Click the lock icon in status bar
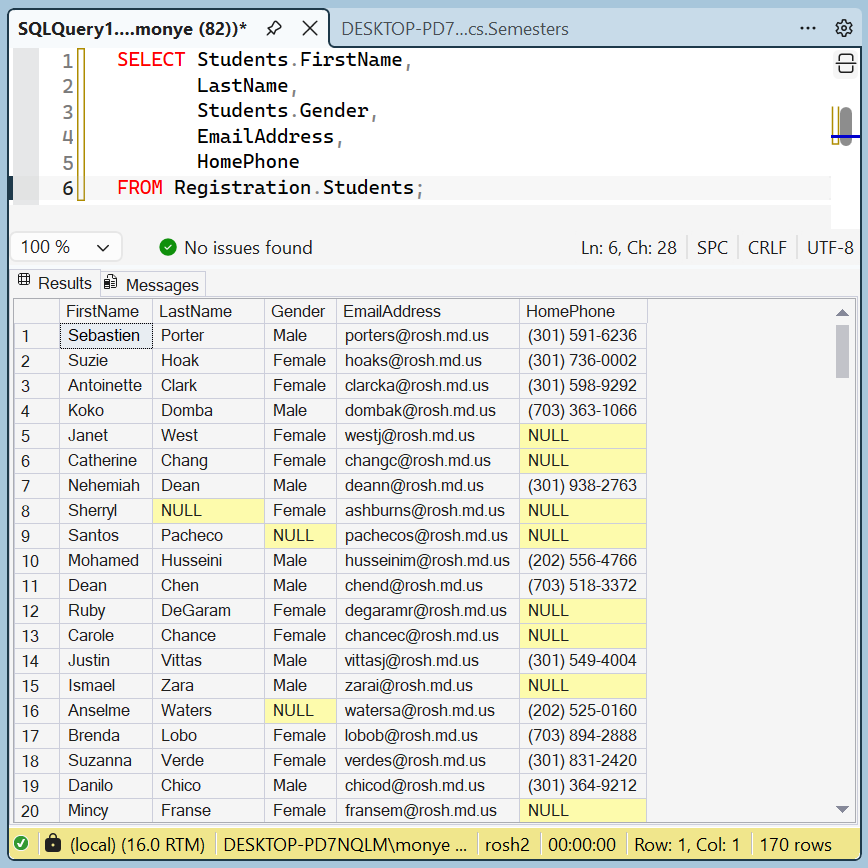Image resolution: width=868 pixels, height=868 pixels. [53, 843]
